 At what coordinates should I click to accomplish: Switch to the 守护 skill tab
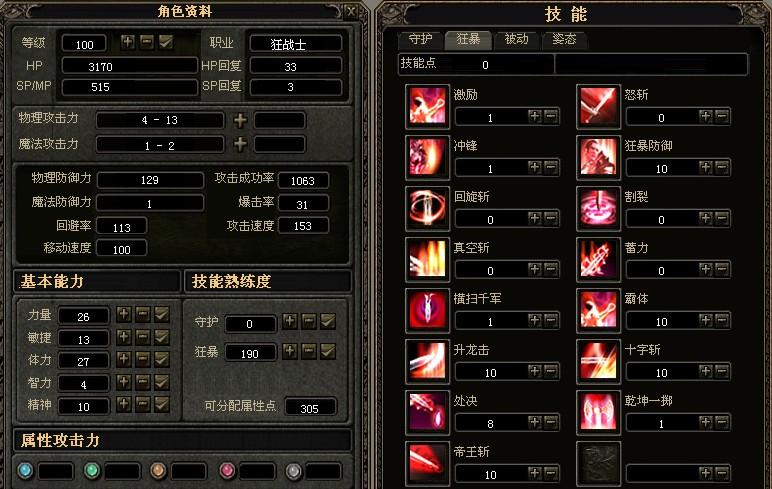click(x=420, y=39)
